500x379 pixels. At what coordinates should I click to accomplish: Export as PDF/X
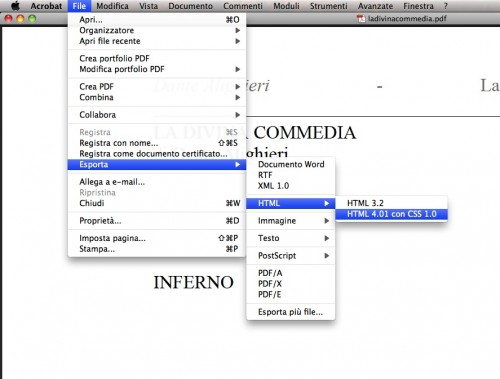[x=291, y=284]
